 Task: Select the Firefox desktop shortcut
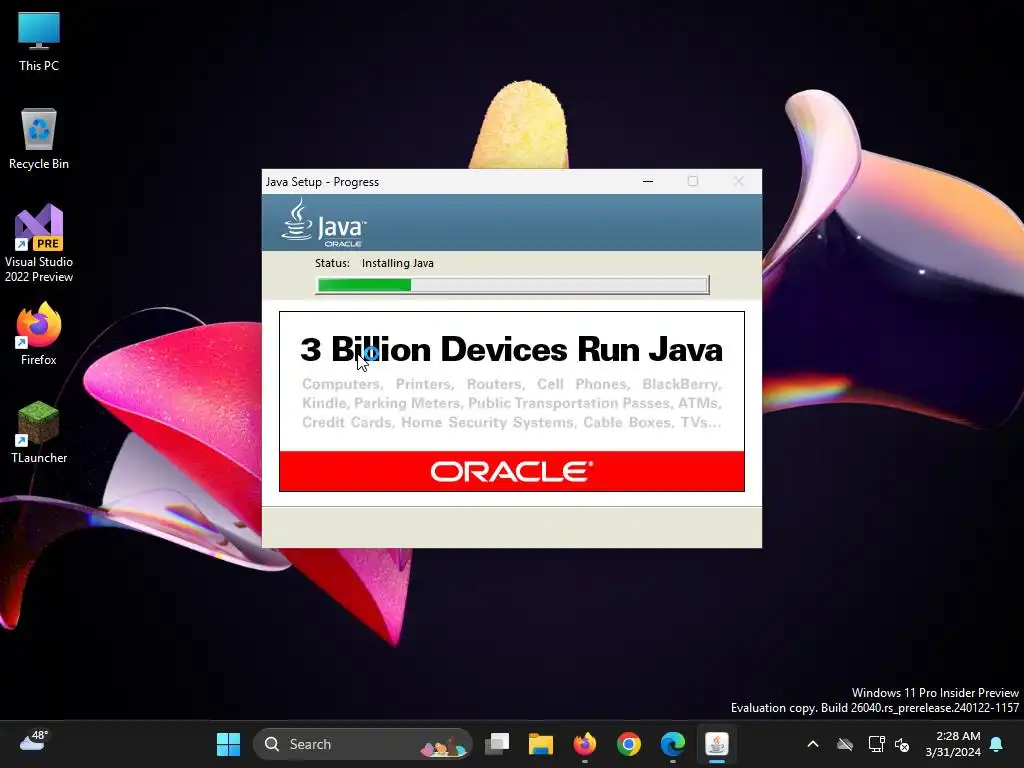(x=39, y=334)
